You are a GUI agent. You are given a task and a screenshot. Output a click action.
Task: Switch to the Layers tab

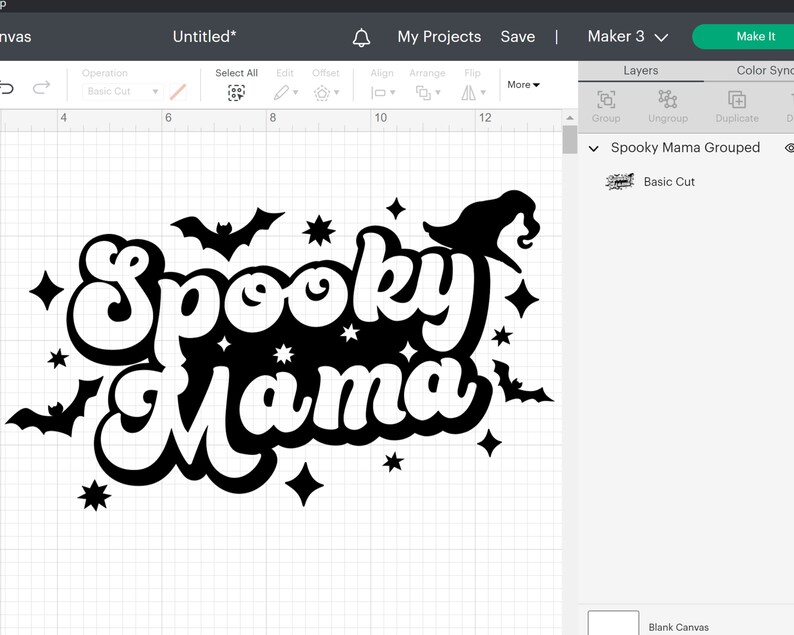pos(641,71)
